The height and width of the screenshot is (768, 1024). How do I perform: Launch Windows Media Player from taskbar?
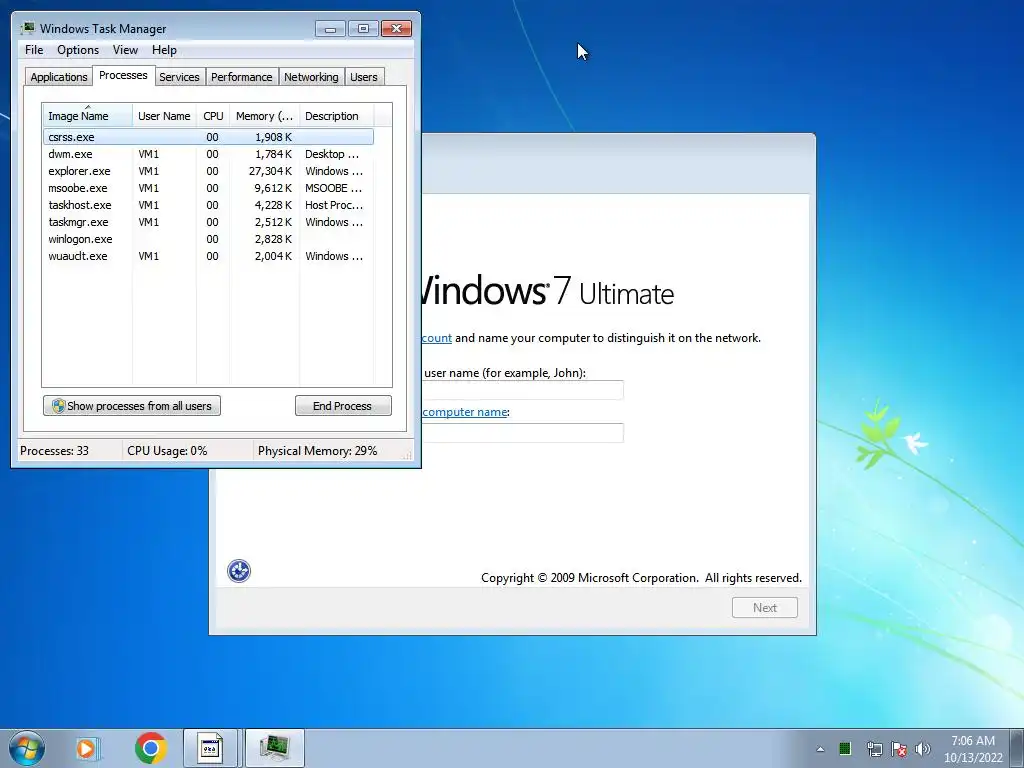click(x=87, y=748)
